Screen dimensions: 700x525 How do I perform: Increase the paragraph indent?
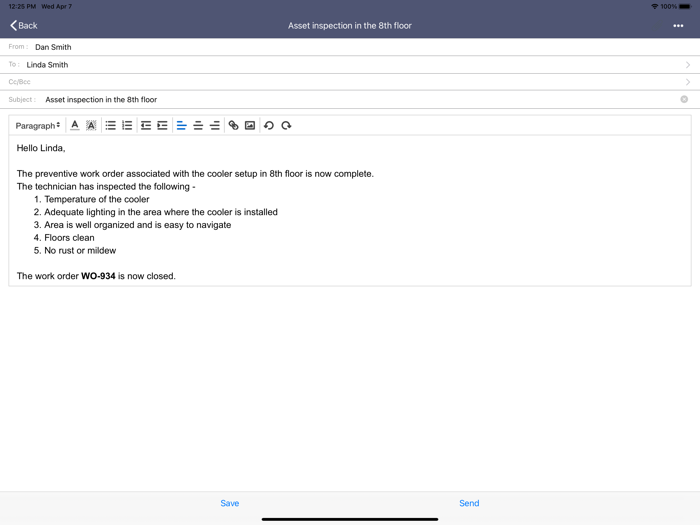click(x=162, y=125)
